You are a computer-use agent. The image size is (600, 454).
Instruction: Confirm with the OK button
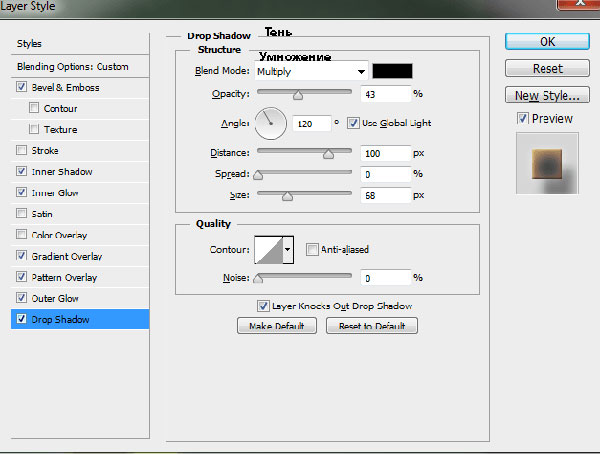coord(547,41)
